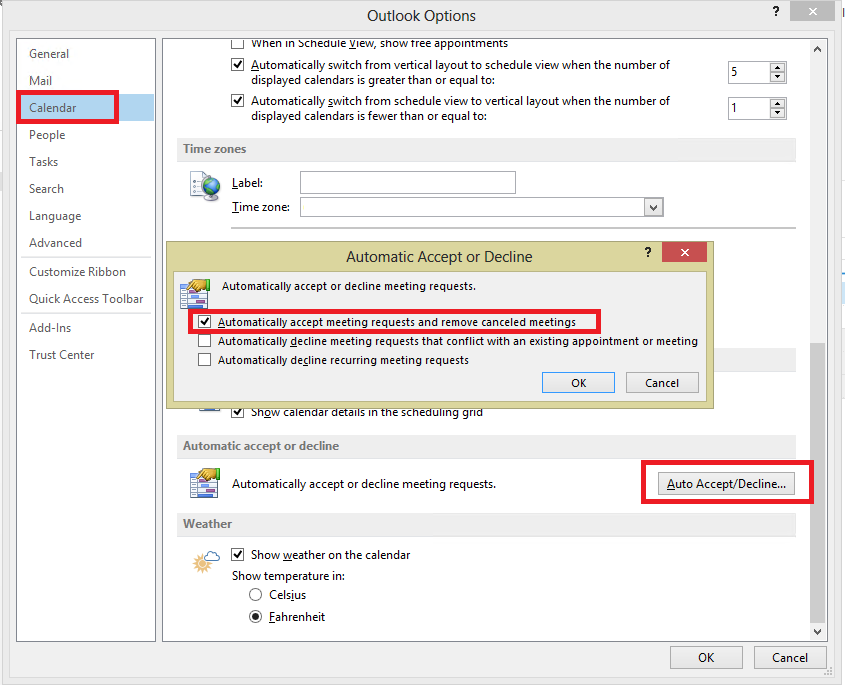Click help icon in Automatic Accept or Decline dialog
Image resolution: width=845 pixels, height=685 pixels.
pos(648,252)
